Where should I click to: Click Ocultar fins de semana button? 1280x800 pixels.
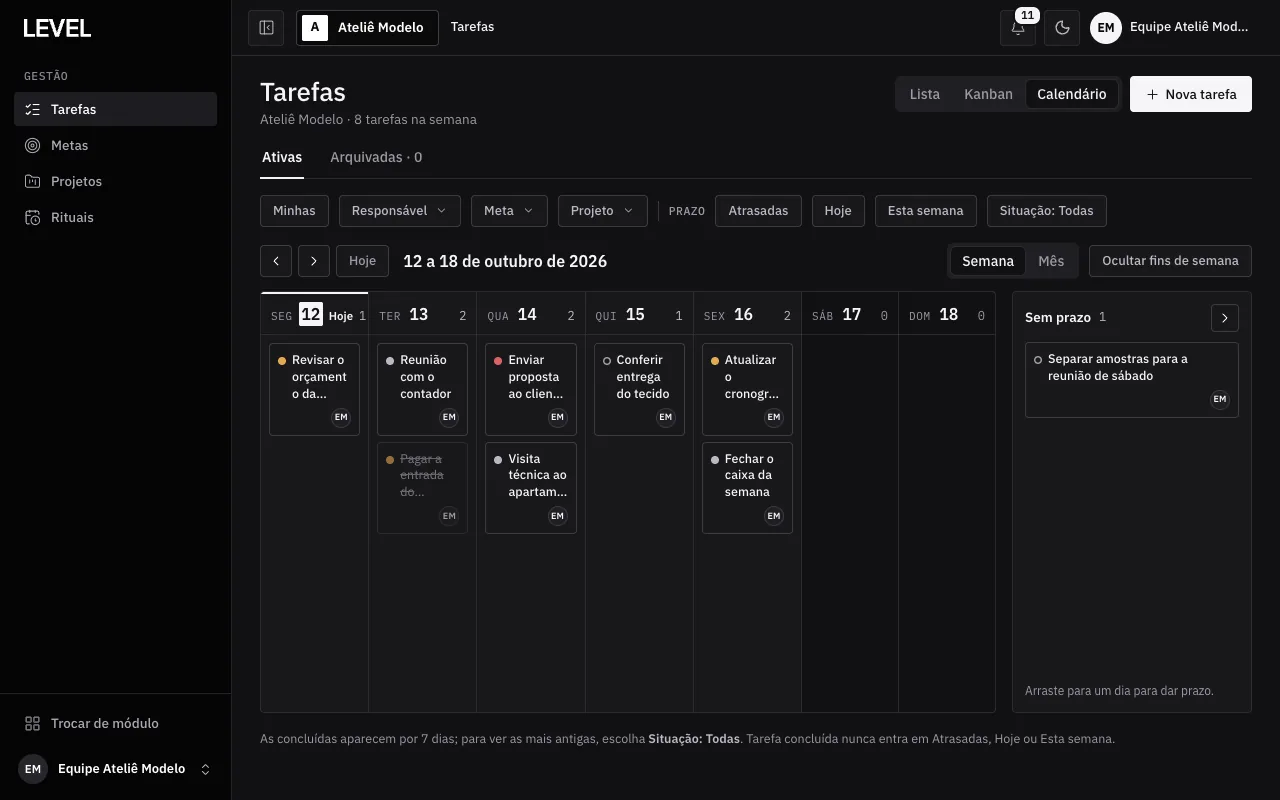[x=1170, y=261]
